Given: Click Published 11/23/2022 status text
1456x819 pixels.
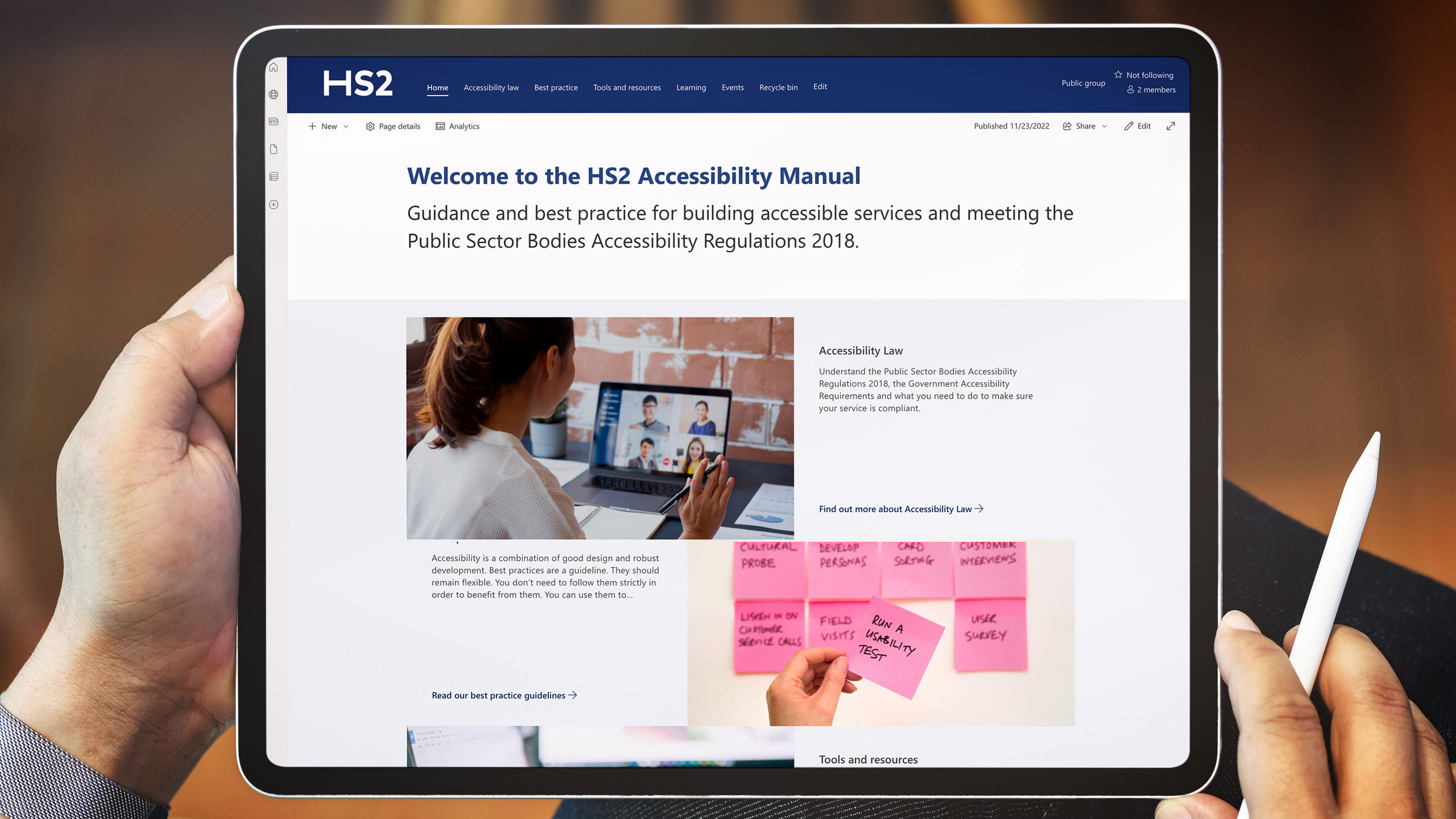Looking at the screenshot, I should pyautogui.click(x=1011, y=126).
